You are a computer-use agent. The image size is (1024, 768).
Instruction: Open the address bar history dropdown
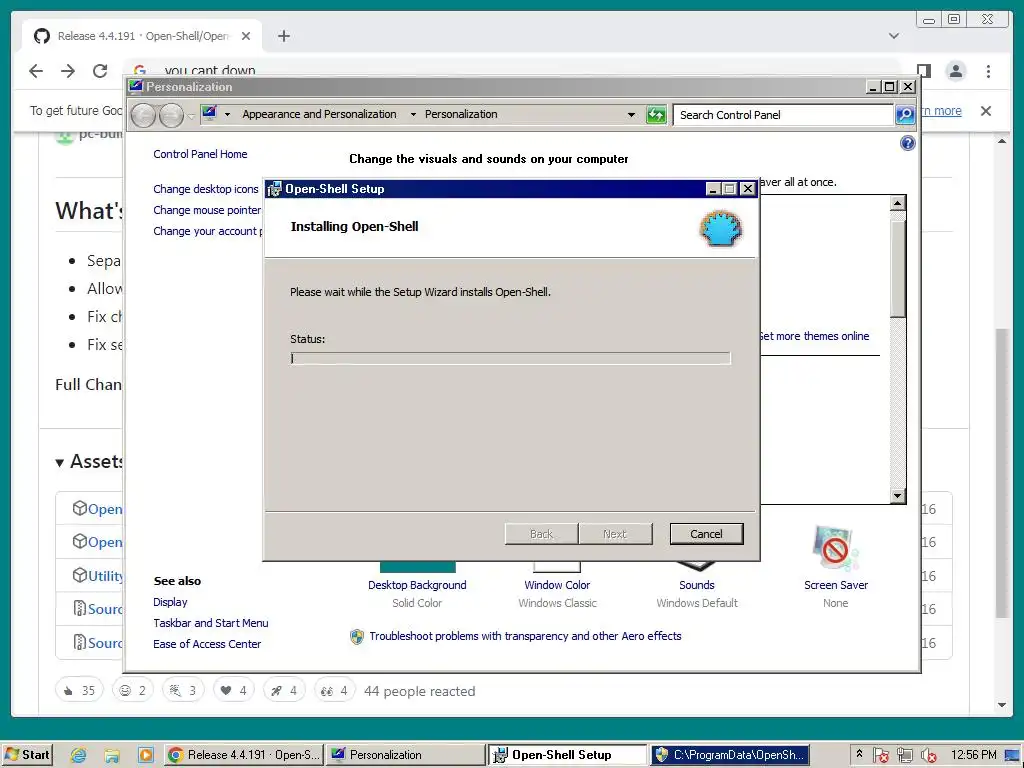[631, 114]
